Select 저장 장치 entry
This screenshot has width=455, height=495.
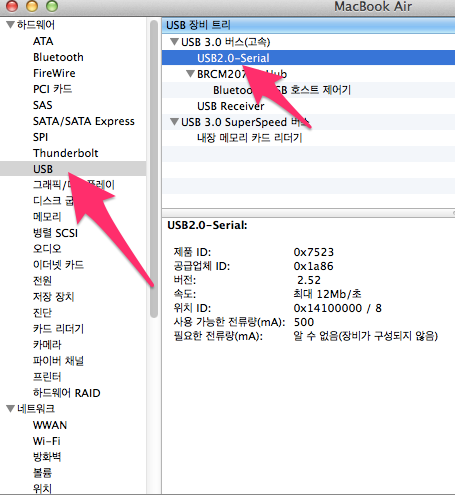pyautogui.click(x=53, y=297)
